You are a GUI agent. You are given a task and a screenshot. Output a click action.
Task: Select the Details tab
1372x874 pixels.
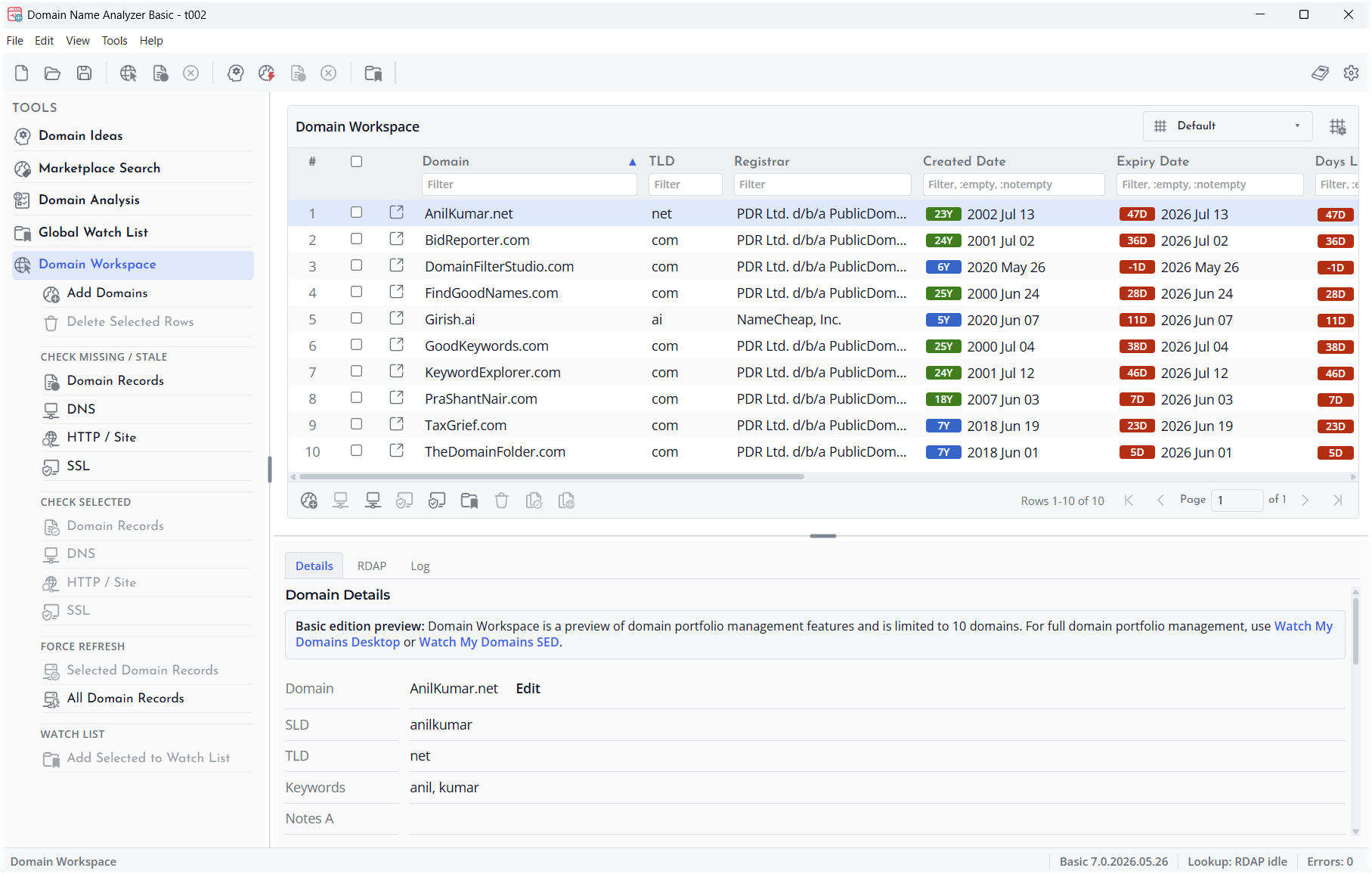(314, 566)
